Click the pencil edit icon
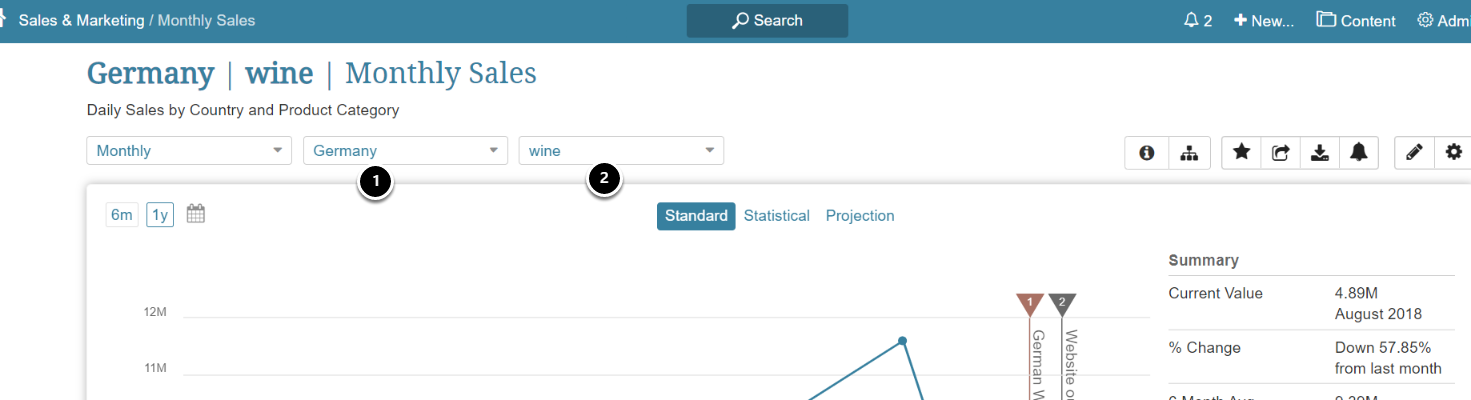 pos(1414,152)
